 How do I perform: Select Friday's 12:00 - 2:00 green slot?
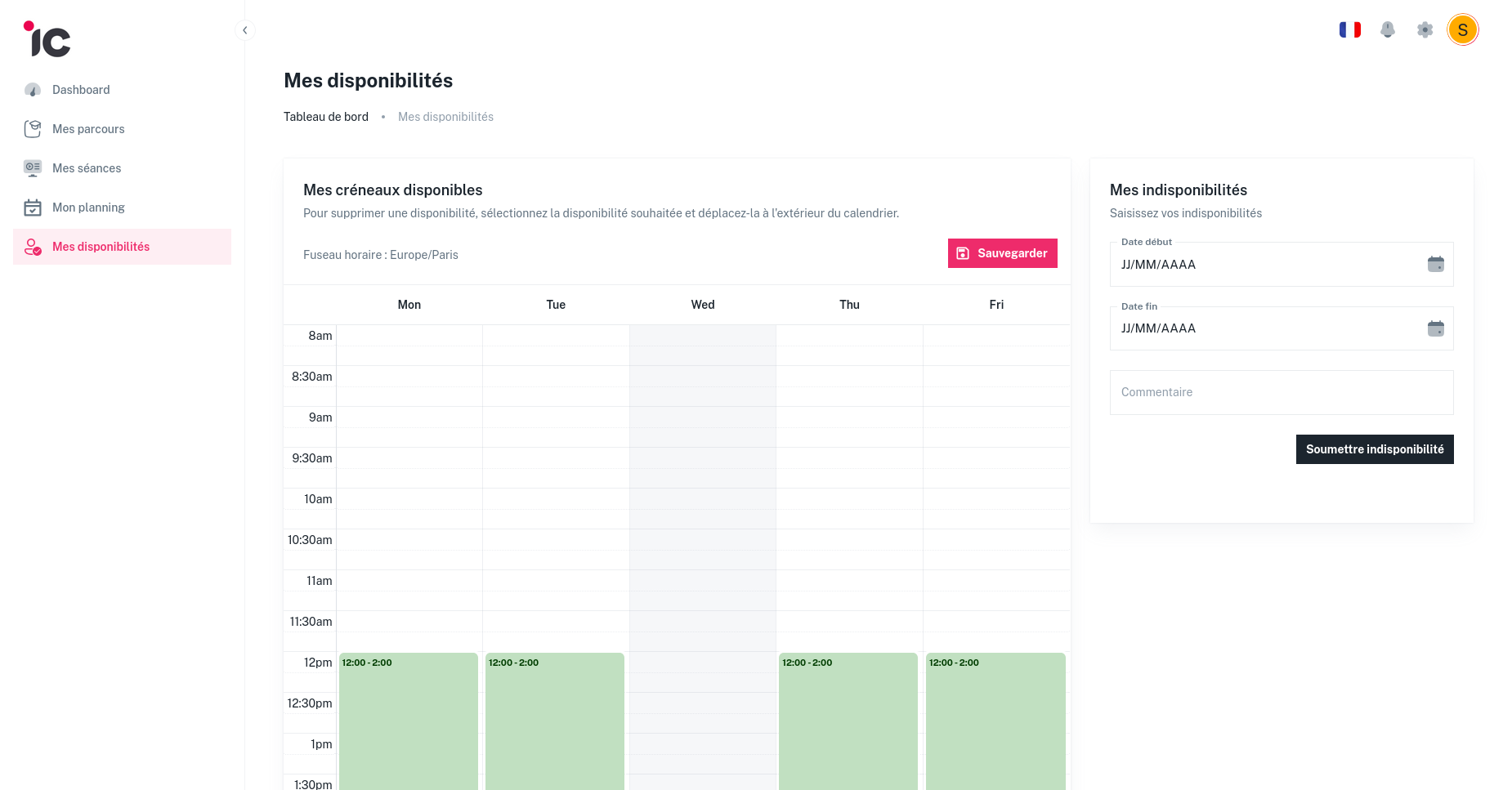click(995, 719)
